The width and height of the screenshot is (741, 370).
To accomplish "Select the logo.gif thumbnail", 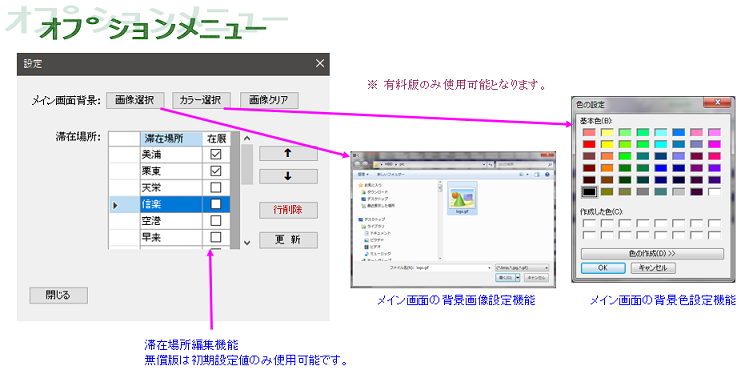I will 462,198.
